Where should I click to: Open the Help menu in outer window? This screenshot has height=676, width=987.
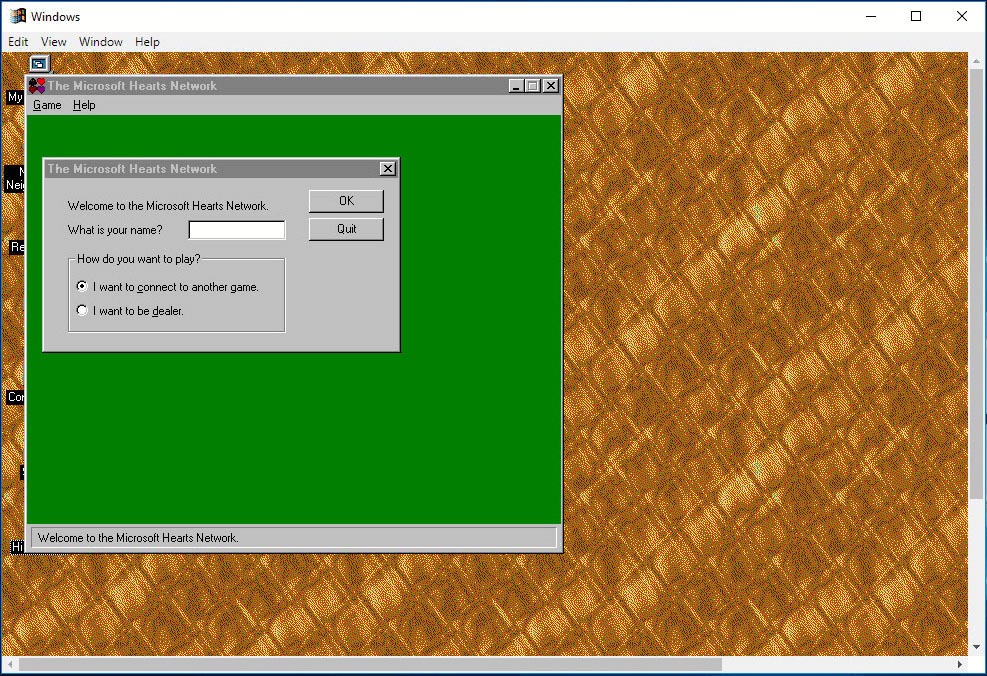click(147, 42)
